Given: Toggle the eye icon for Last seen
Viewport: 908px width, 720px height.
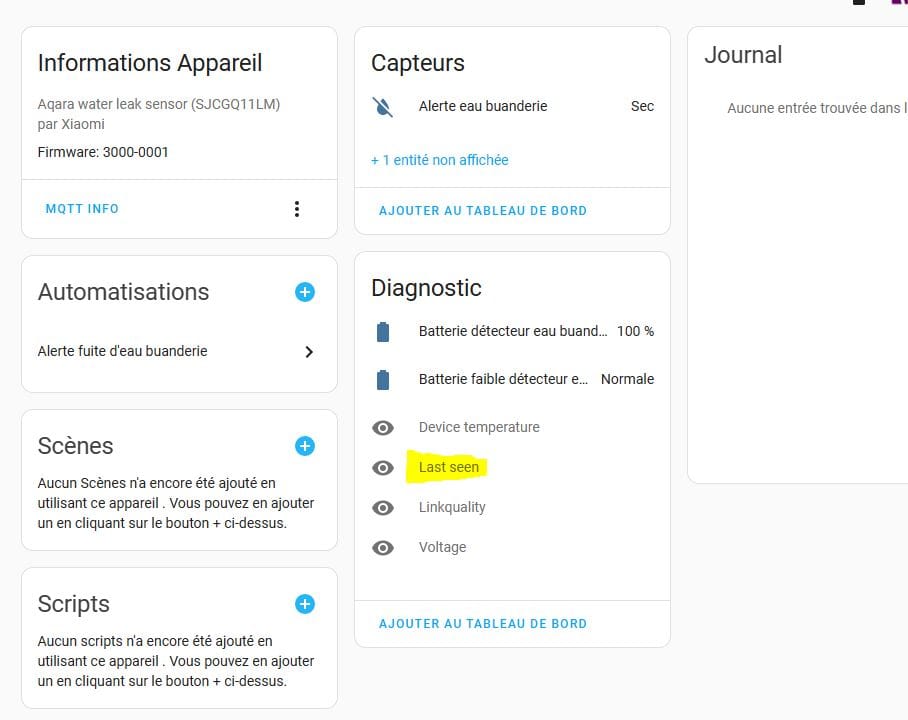Looking at the screenshot, I should tap(383, 468).
